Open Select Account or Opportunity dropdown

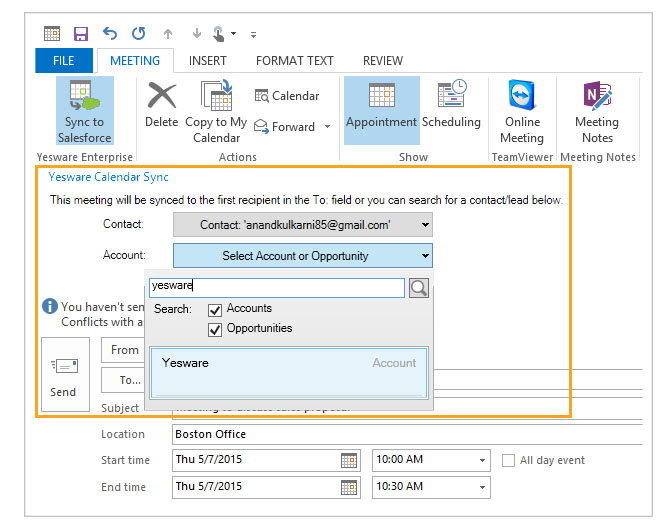point(302,255)
